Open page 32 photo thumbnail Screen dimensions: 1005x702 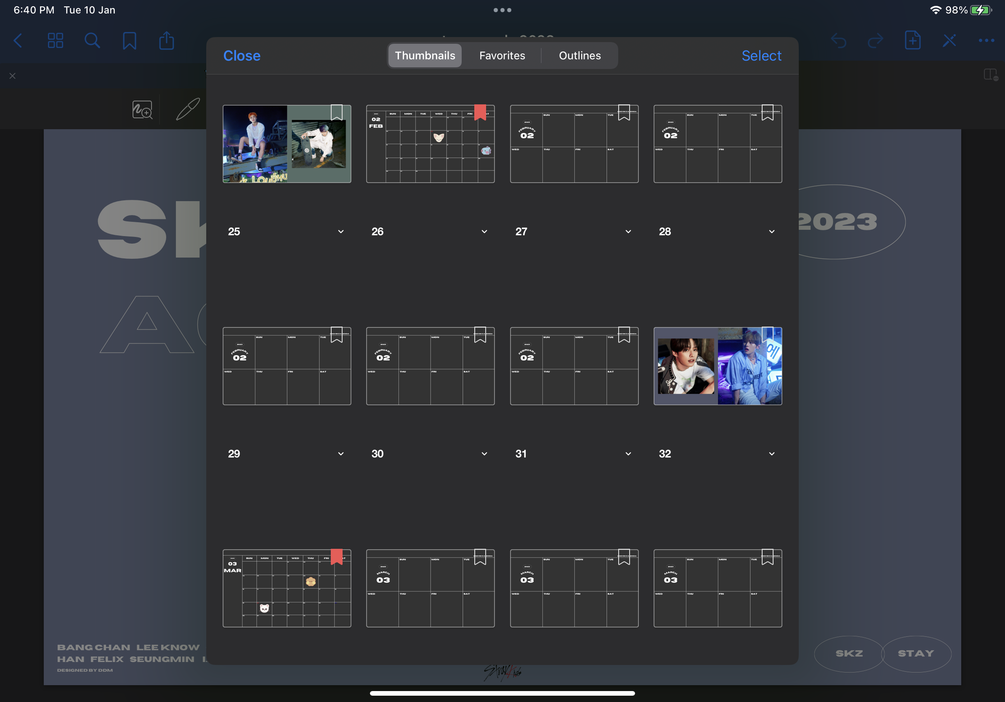(718, 366)
